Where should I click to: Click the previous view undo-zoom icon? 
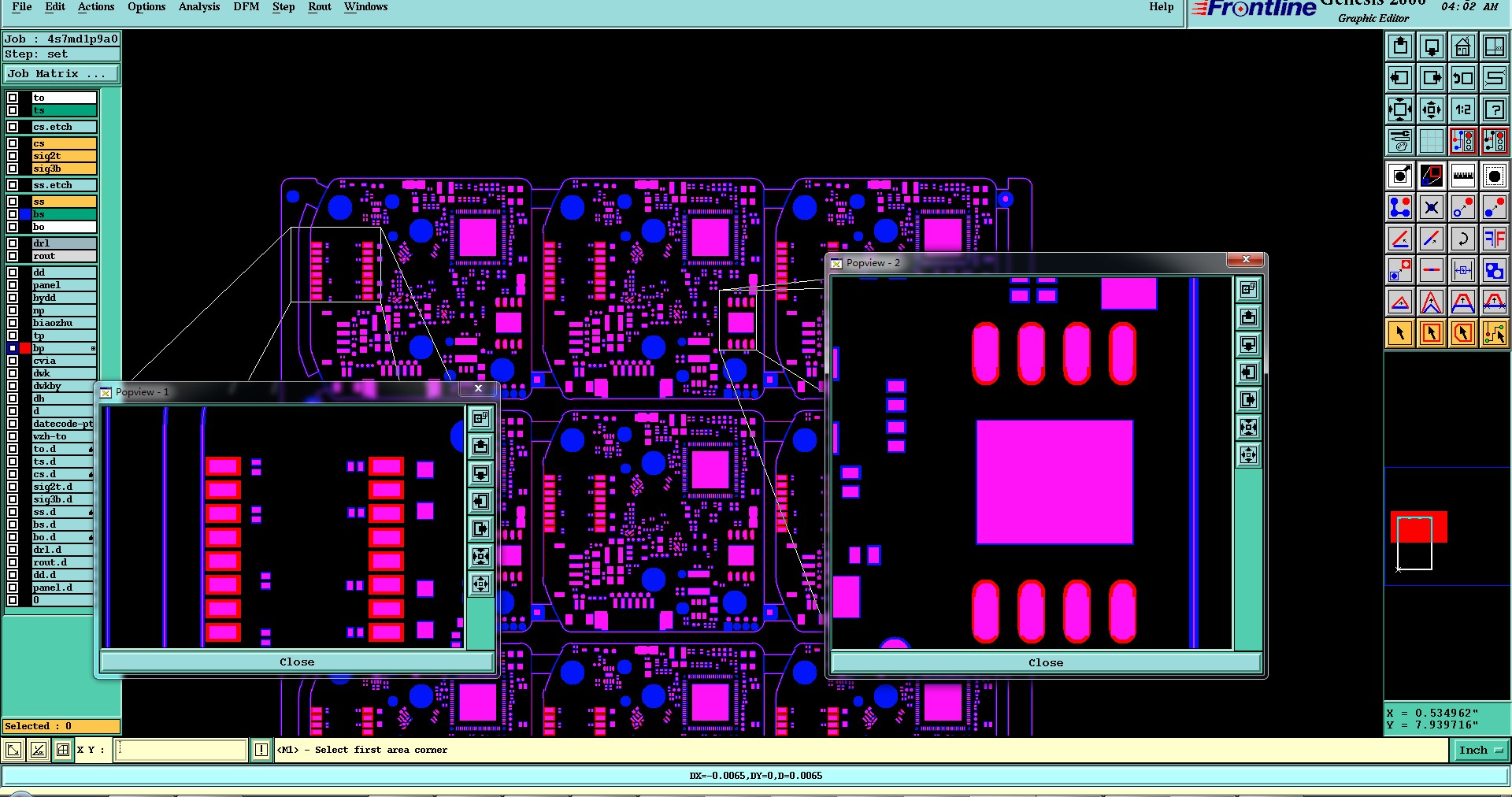click(x=1463, y=78)
